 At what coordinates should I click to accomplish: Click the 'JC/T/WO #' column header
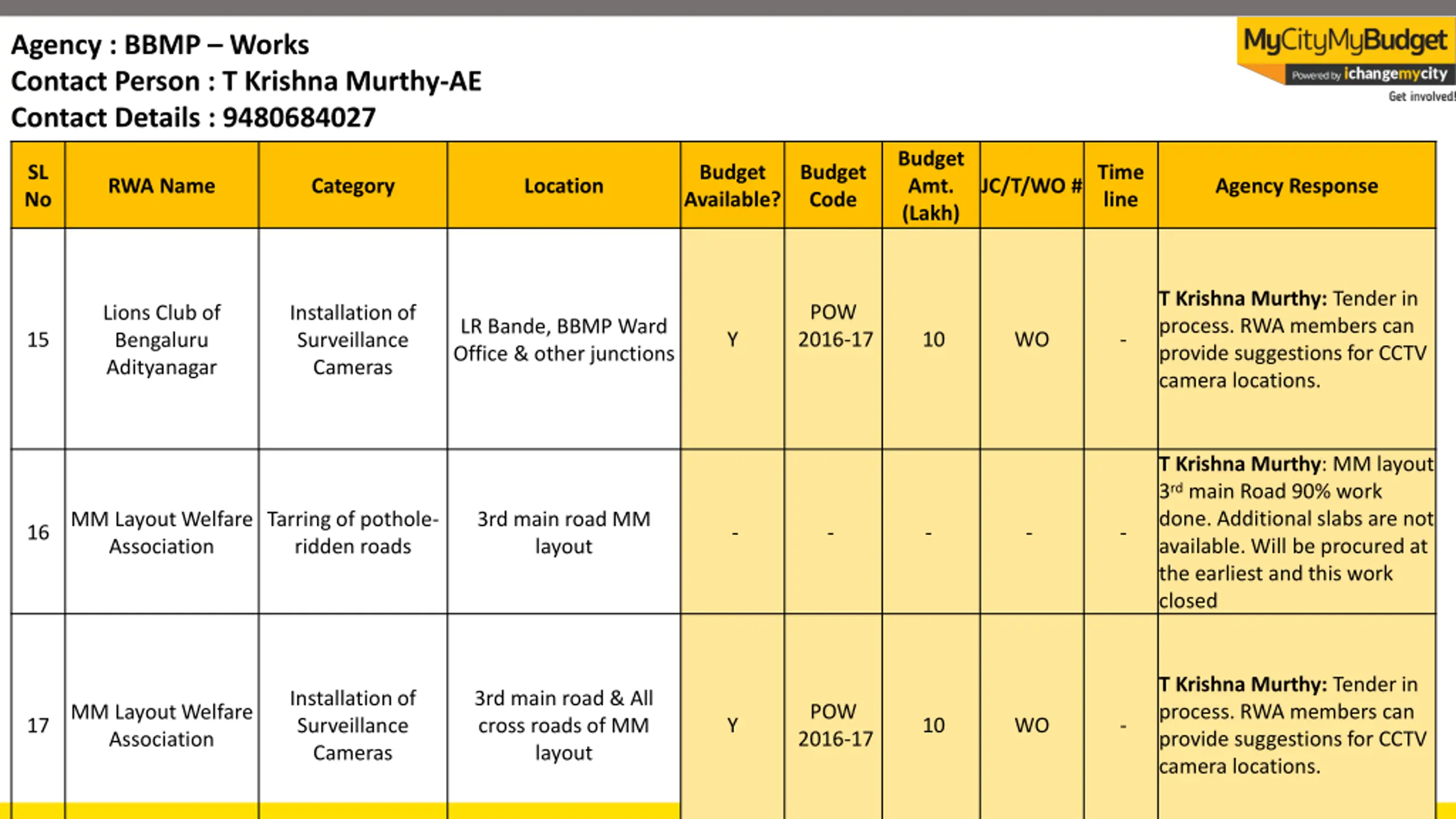tap(1032, 185)
